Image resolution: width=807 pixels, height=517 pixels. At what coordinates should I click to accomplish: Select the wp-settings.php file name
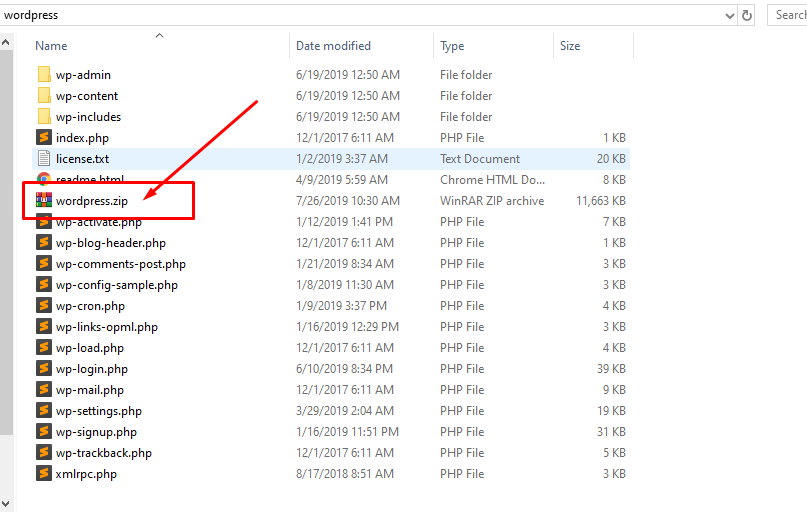coord(99,411)
